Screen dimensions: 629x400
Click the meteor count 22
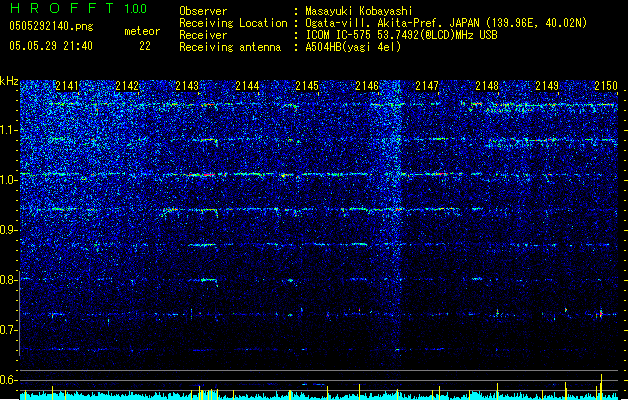pyautogui.click(x=145, y=46)
